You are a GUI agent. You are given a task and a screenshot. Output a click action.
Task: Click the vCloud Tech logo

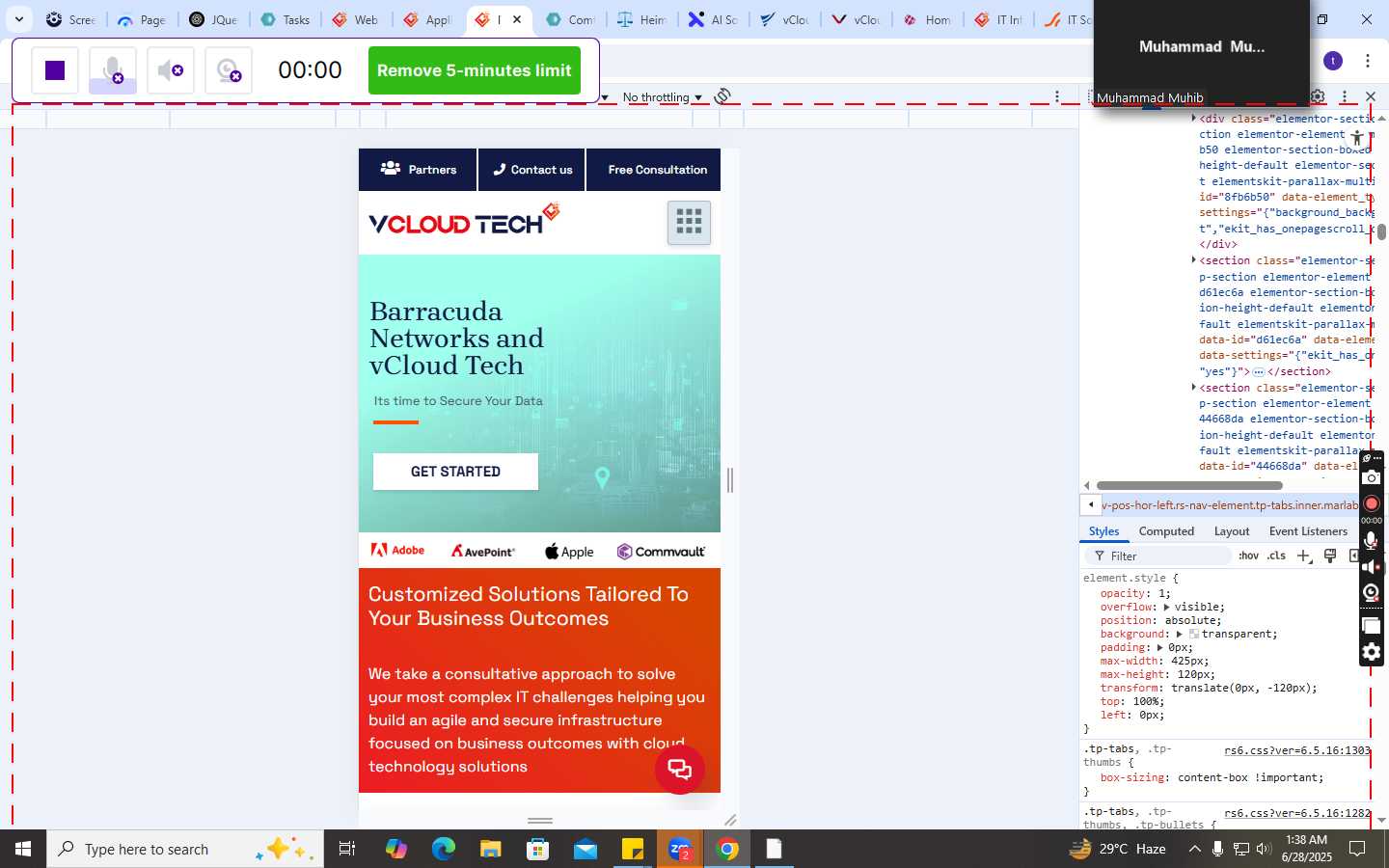click(464, 221)
